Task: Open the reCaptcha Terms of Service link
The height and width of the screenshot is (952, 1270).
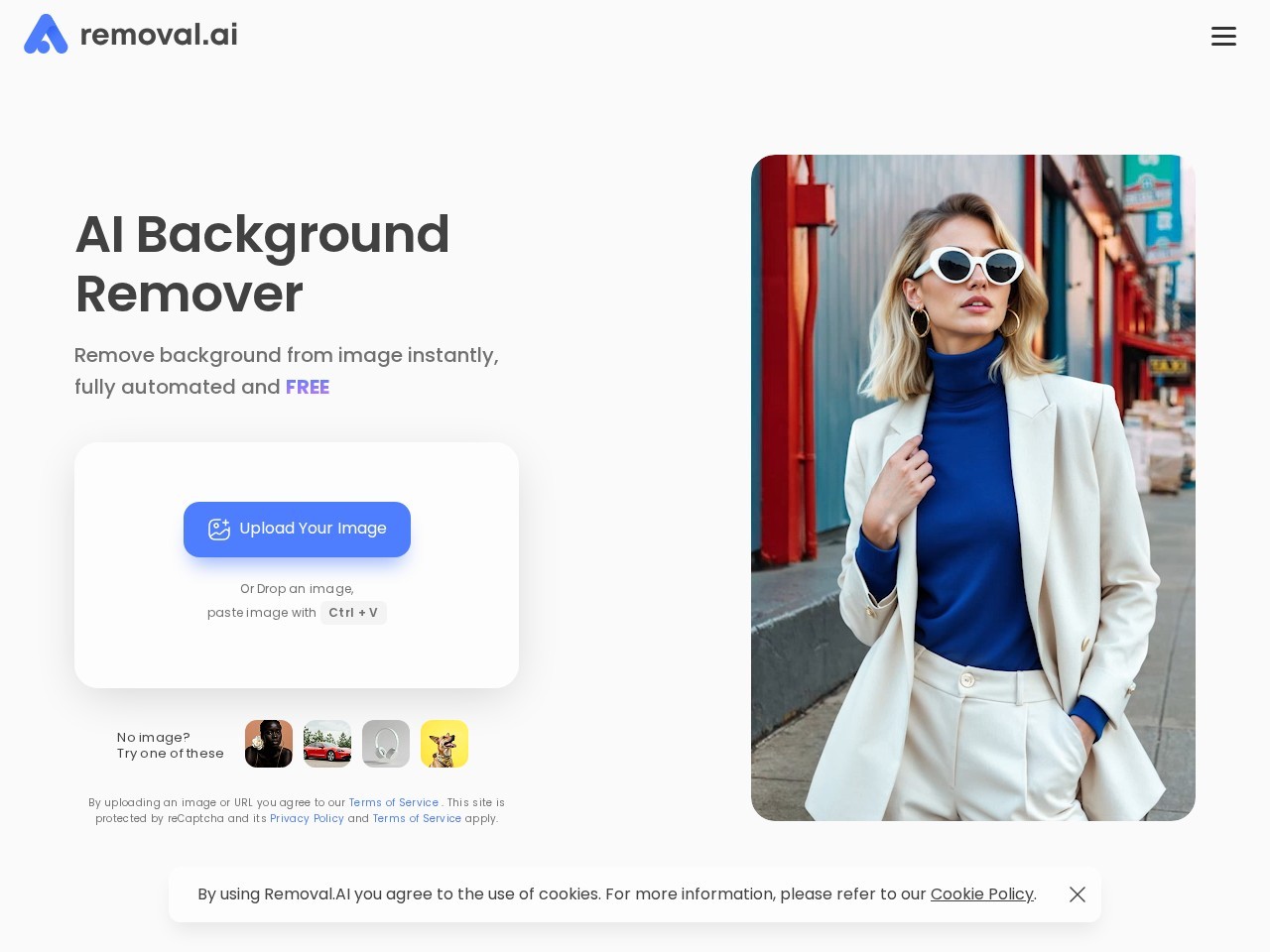Action: [417, 819]
